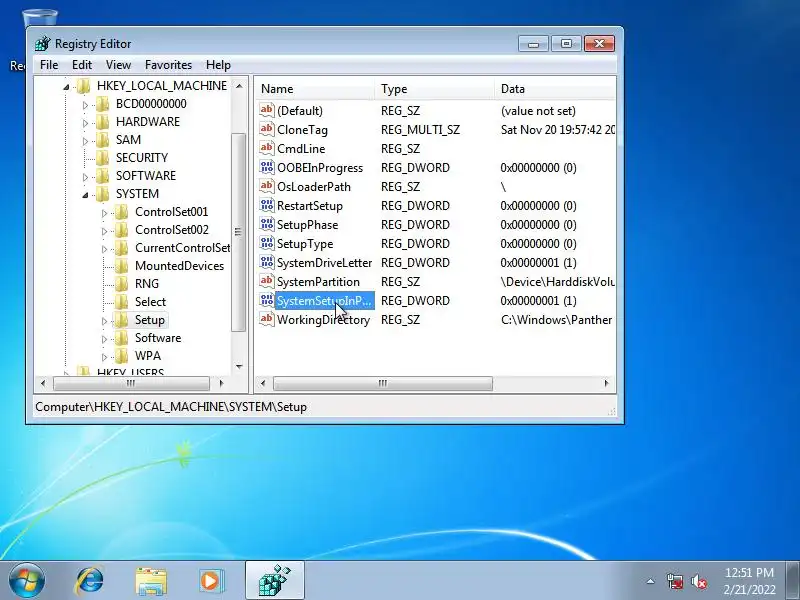
Task: Click the tree pane horizontal scroll-left arrow
Action: tap(43, 383)
